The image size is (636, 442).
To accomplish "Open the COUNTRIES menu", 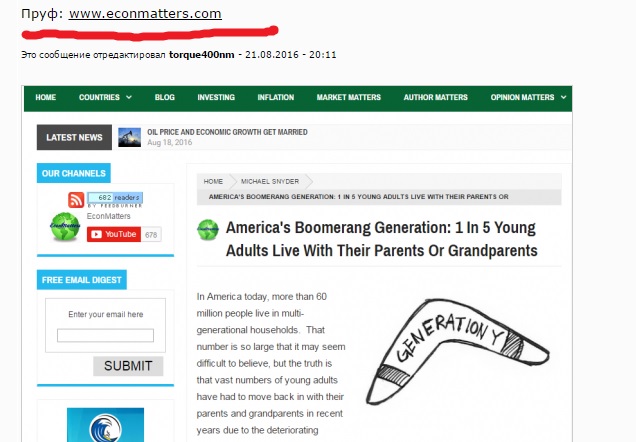I will 99,97.
